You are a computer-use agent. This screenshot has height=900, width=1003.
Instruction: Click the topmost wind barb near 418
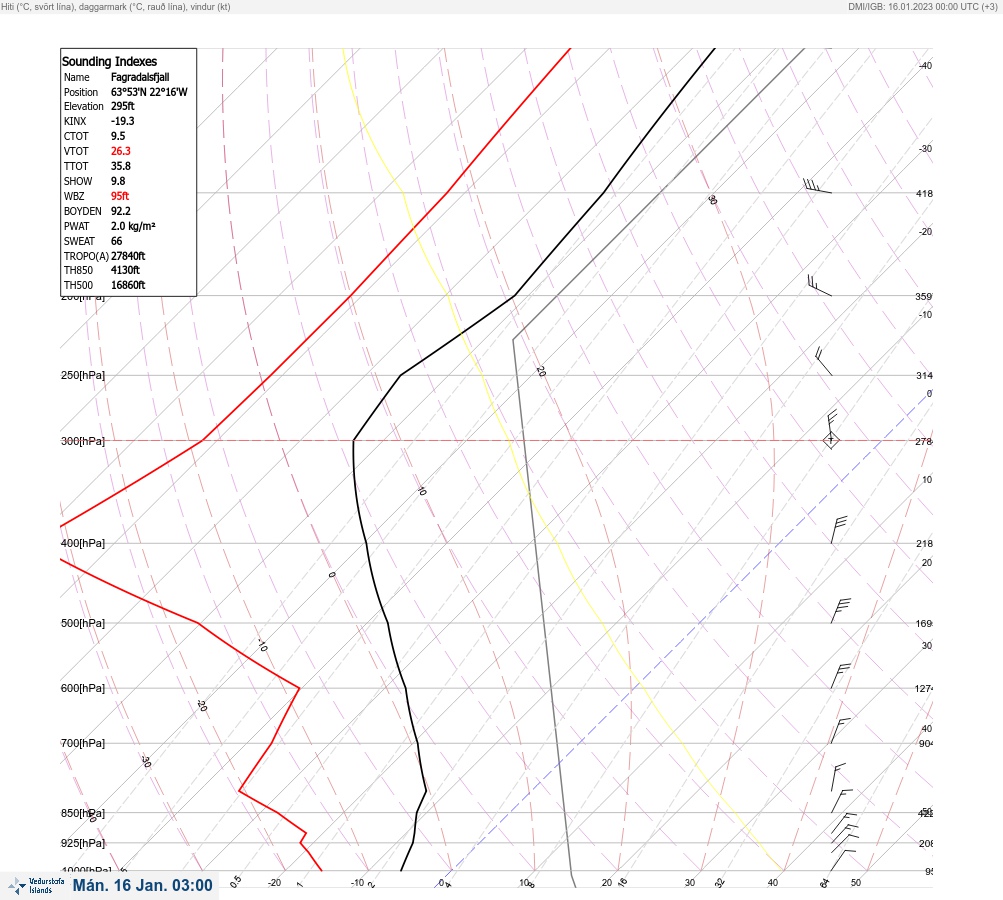click(817, 186)
